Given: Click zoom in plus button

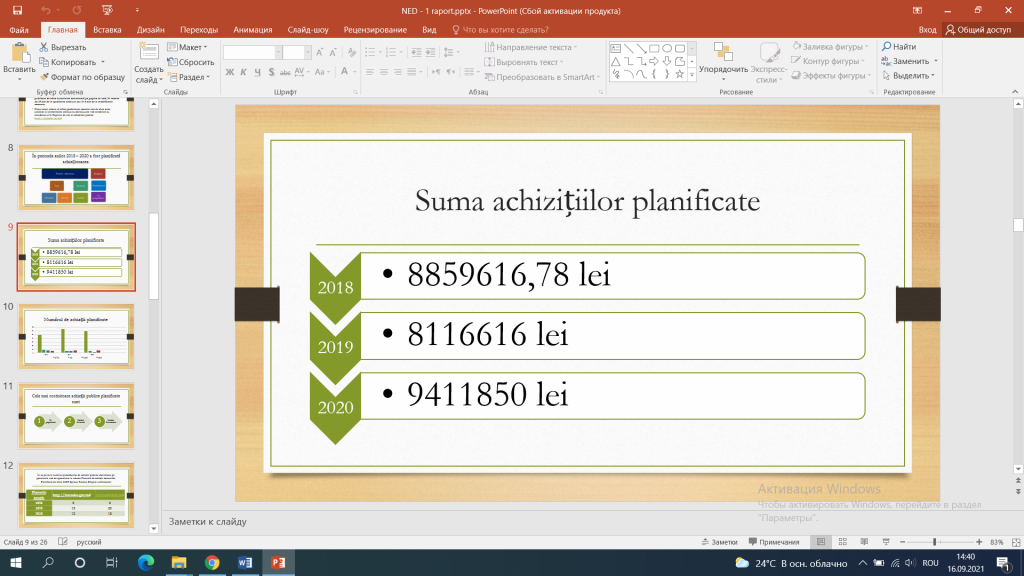Looking at the screenshot, I should click(x=979, y=542).
